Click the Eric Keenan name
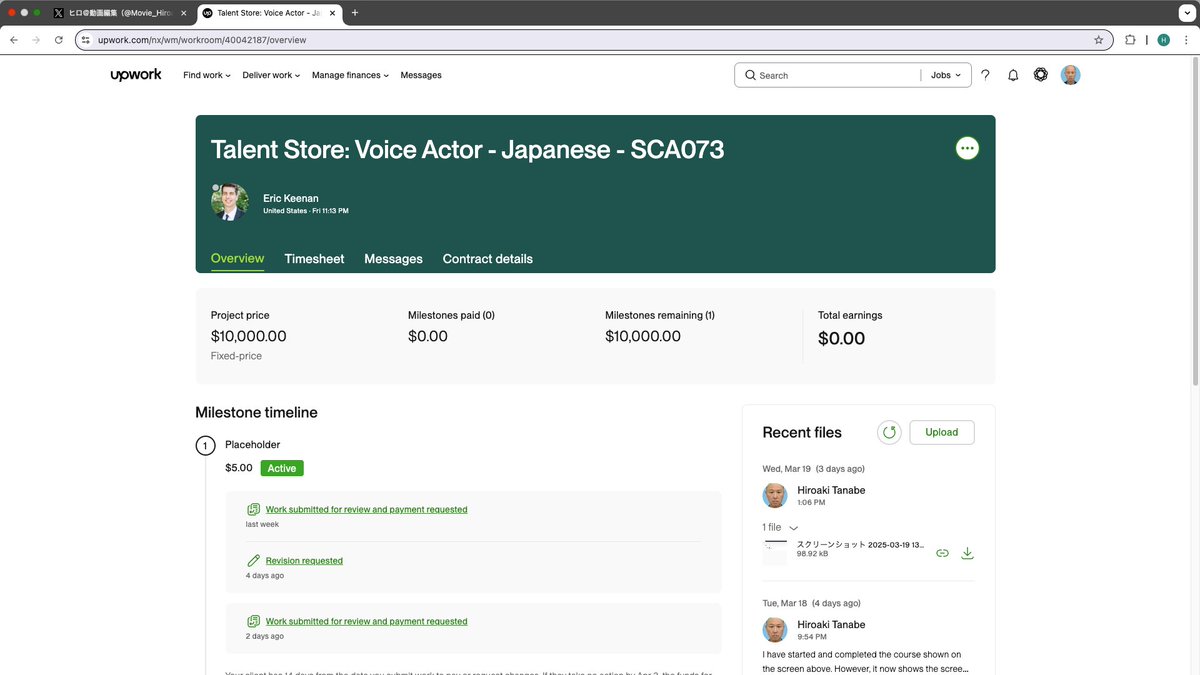This screenshot has width=1200, height=675. pos(291,198)
